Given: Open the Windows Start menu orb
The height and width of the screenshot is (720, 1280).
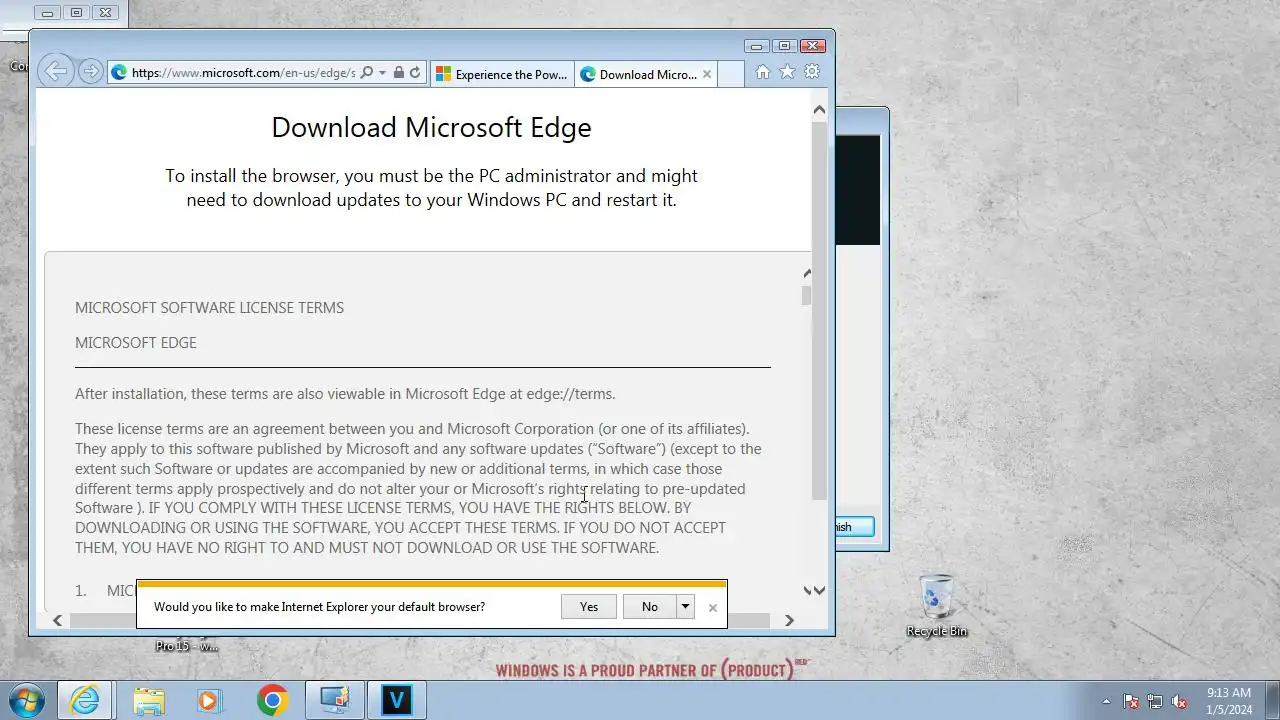Looking at the screenshot, I should [27, 700].
